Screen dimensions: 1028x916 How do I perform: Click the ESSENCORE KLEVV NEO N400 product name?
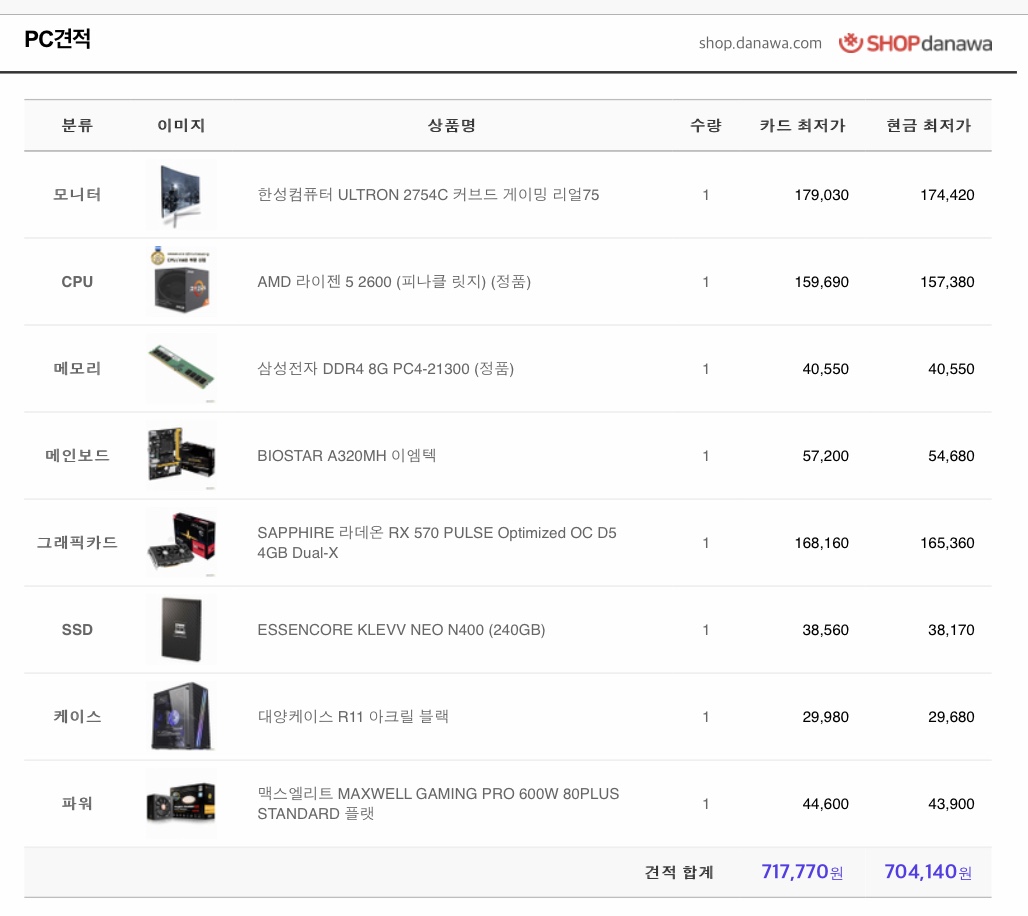[401, 630]
